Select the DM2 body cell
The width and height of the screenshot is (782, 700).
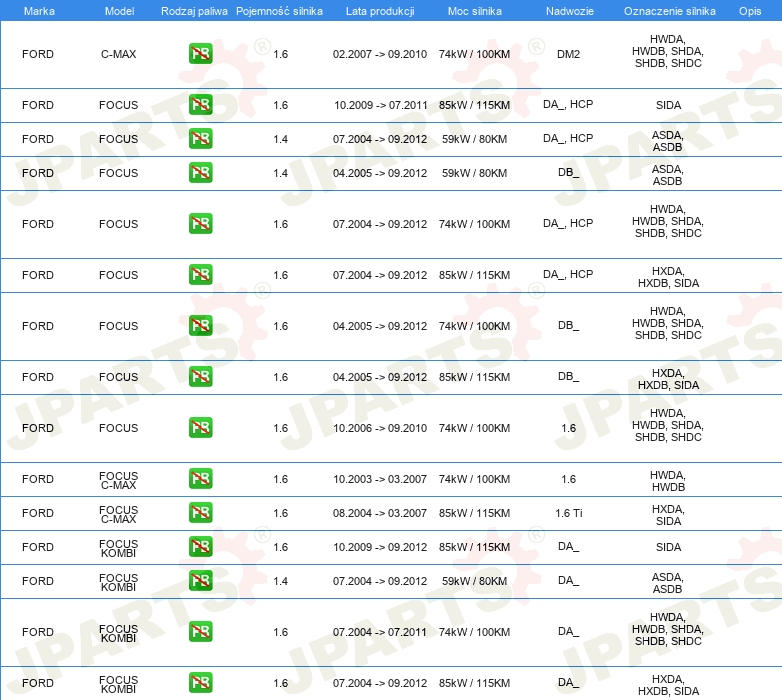[x=568, y=54]
